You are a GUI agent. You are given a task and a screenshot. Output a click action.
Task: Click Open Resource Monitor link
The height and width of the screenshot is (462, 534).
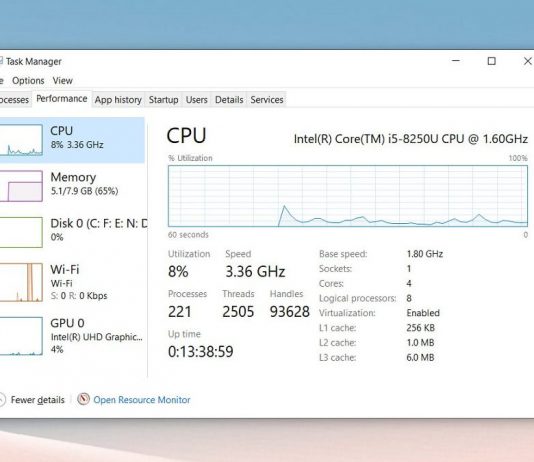pyautogui.click(x=142, y=400)
